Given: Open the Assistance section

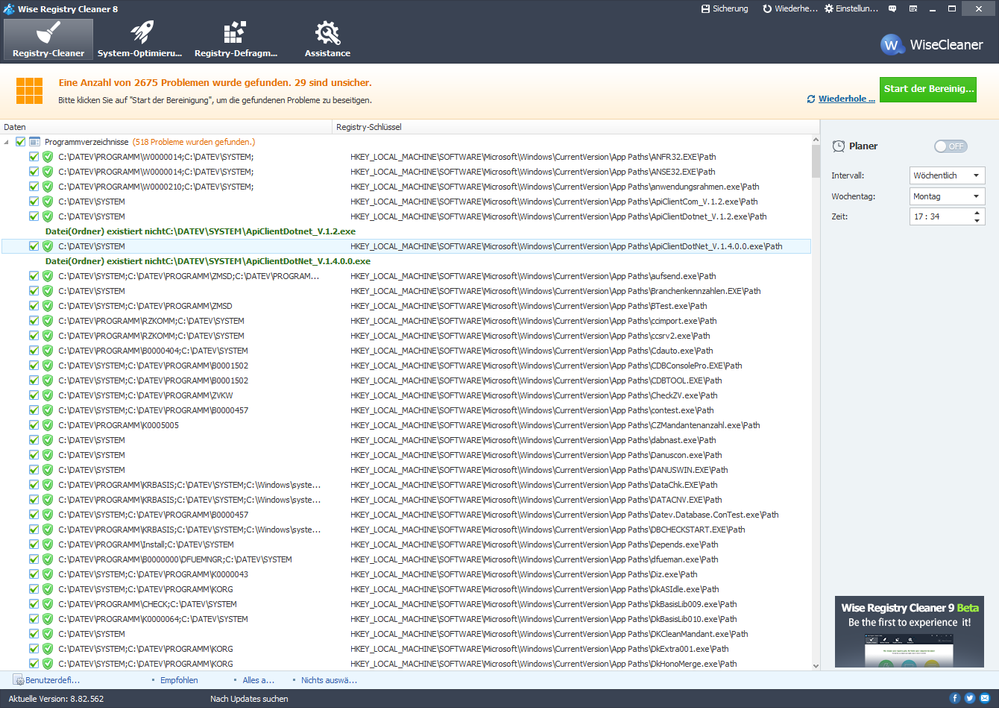Looking at the screenshot, I should click(327, 39).
